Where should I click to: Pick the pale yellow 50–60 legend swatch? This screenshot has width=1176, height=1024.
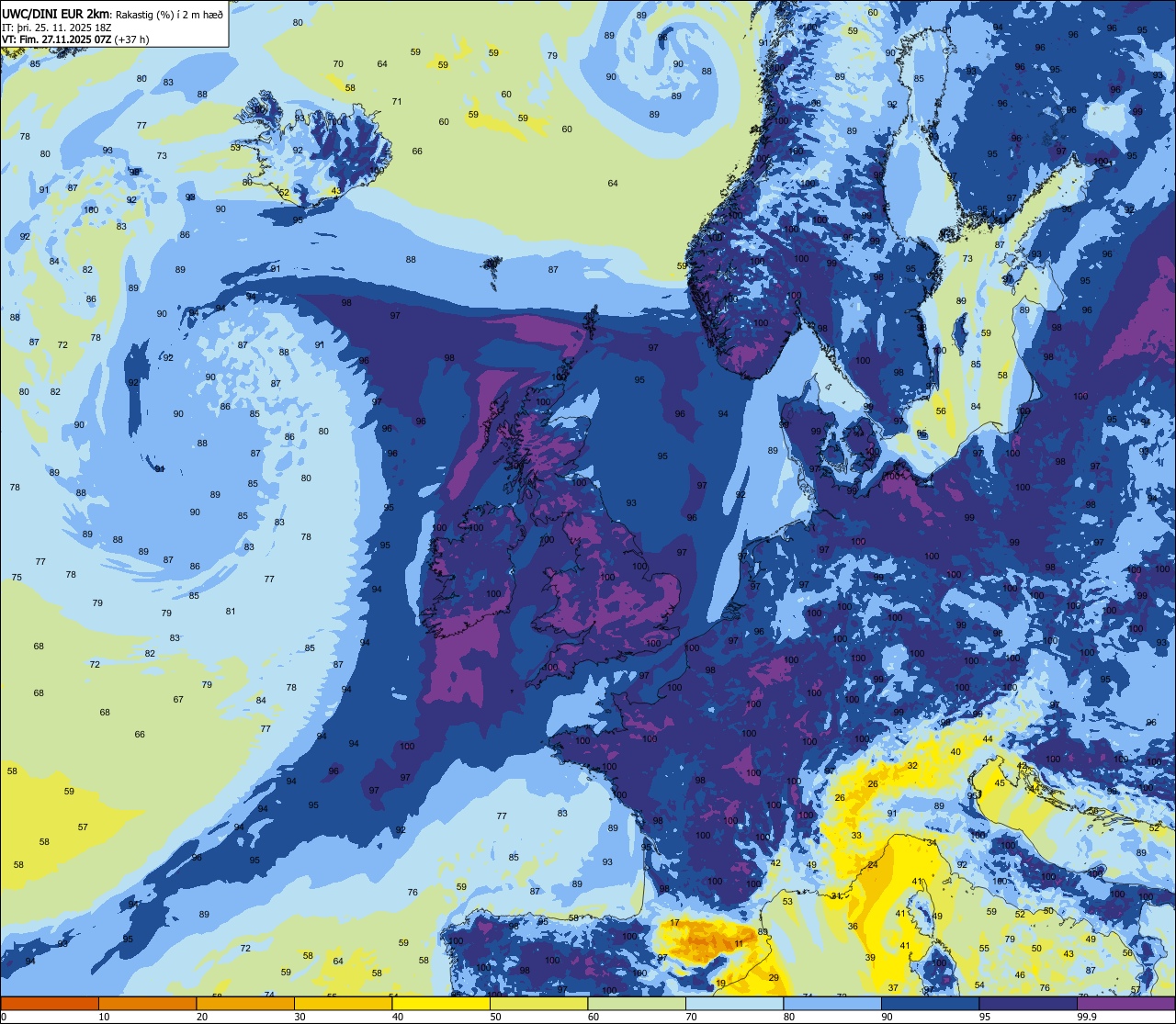538,1004
